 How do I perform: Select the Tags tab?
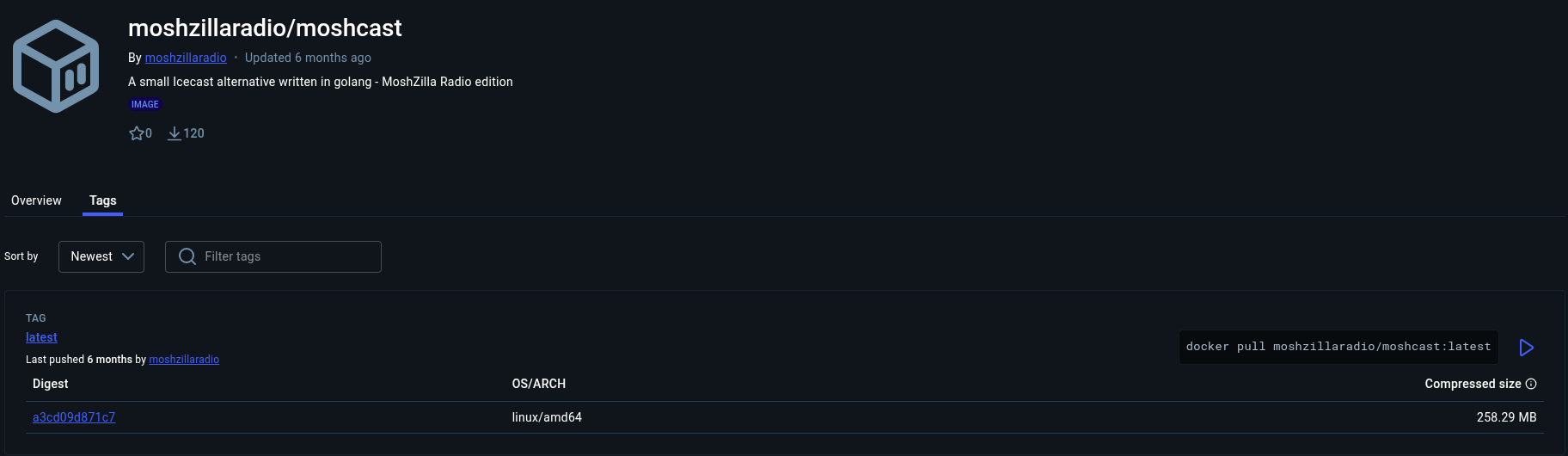click(102, 200)
